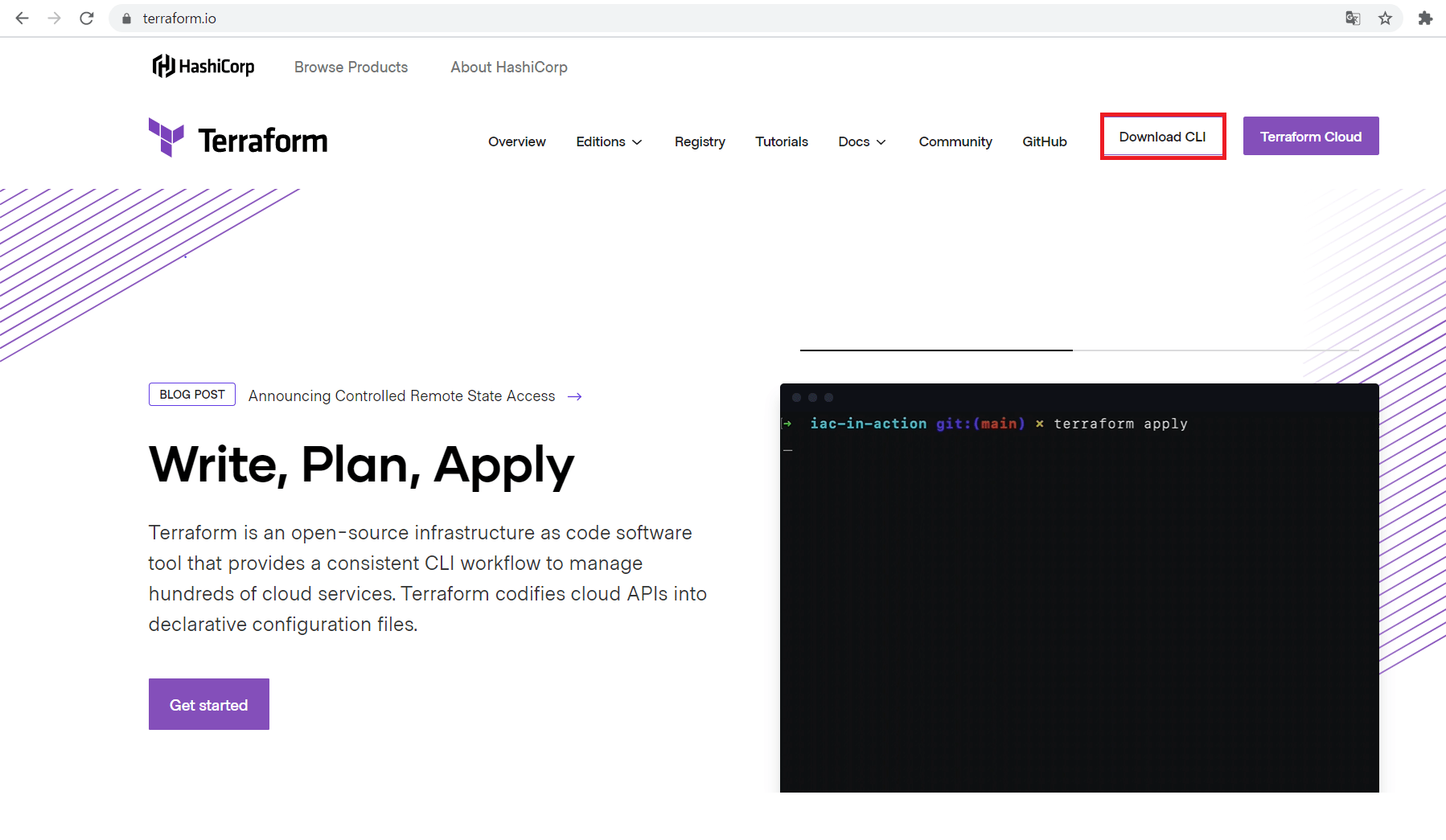Click the Terraform Cloud button

click(x=1310, y=137)
